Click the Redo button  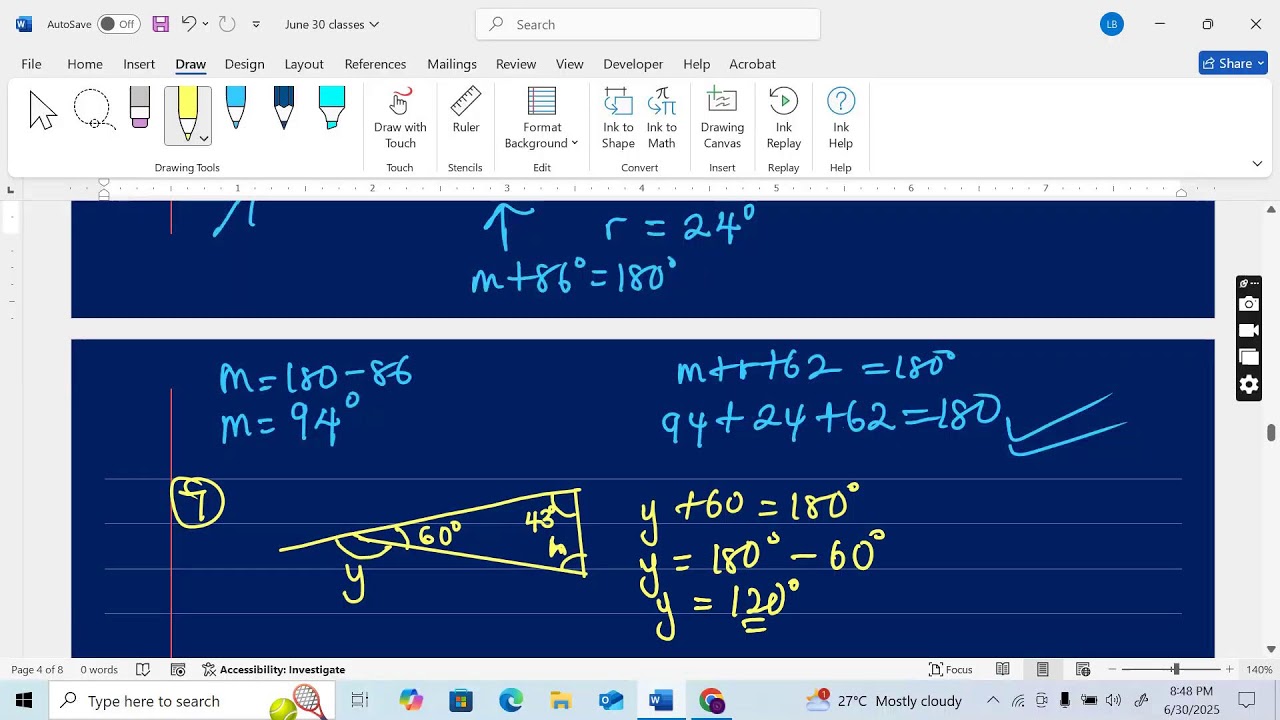(x=227, y=24)
